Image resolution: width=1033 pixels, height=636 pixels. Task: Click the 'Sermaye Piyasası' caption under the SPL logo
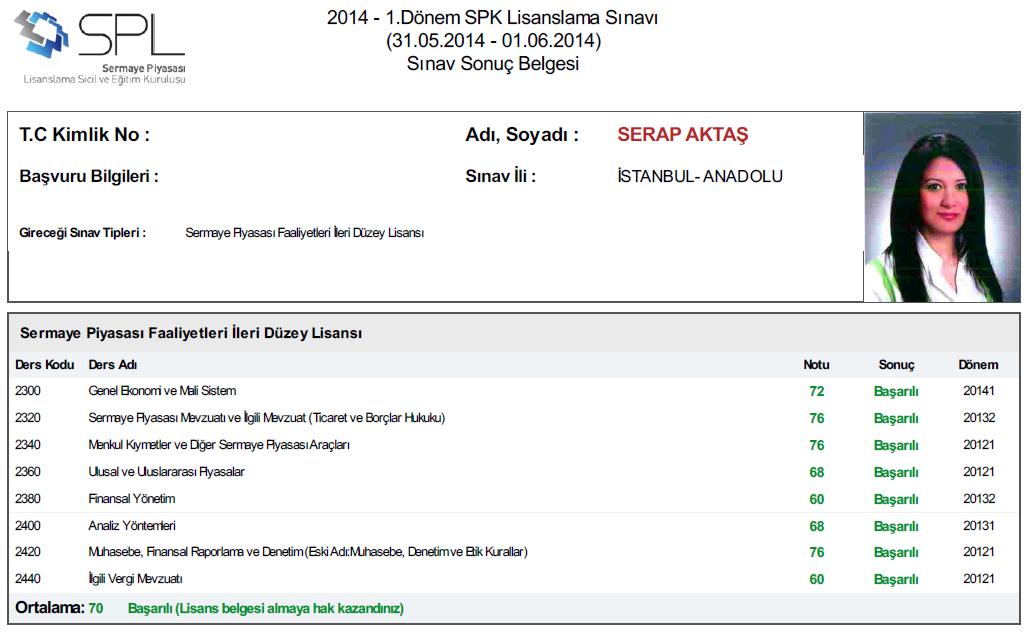(144, 69)
